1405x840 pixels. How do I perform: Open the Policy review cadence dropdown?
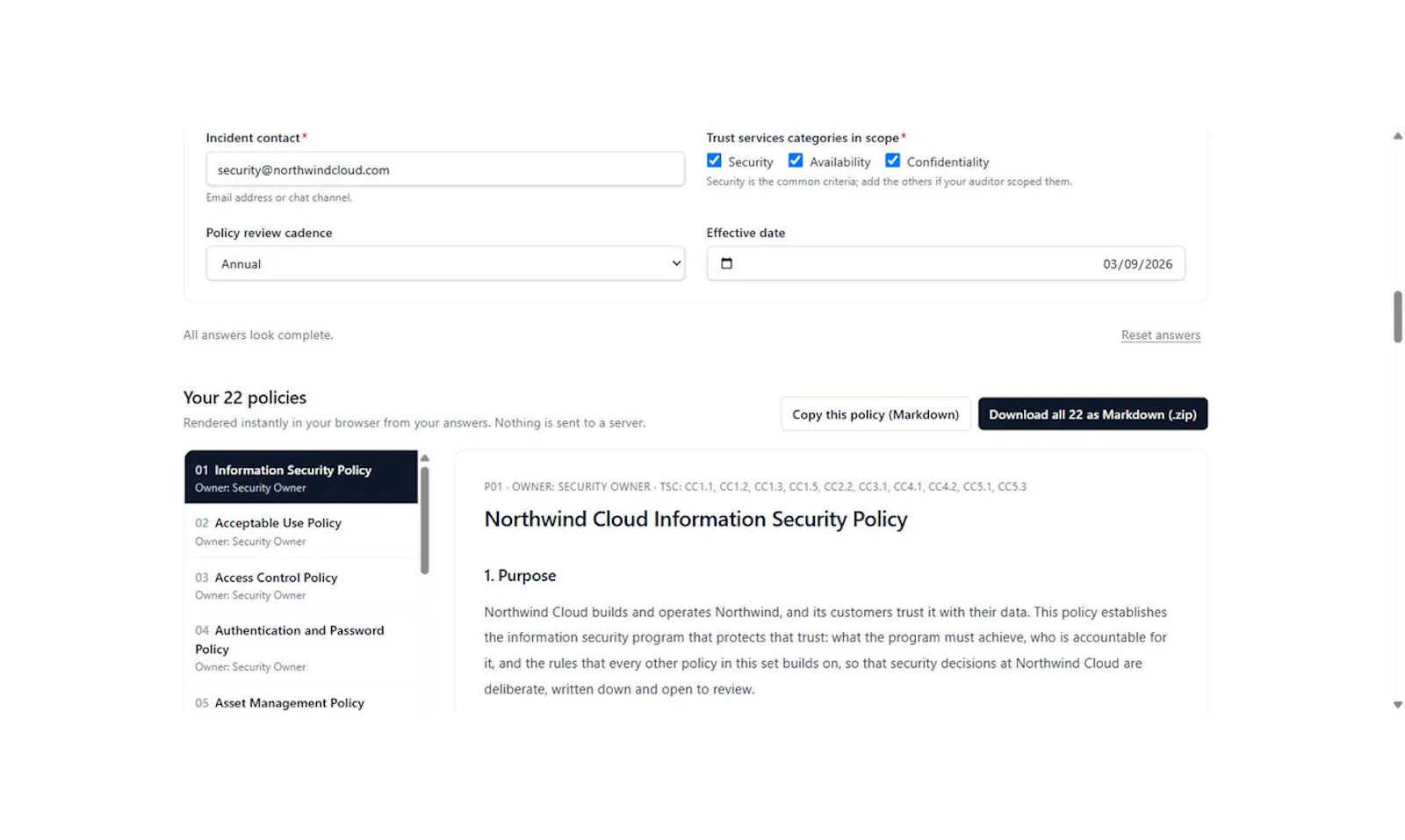pyautogui.click(x=445, y=263)
